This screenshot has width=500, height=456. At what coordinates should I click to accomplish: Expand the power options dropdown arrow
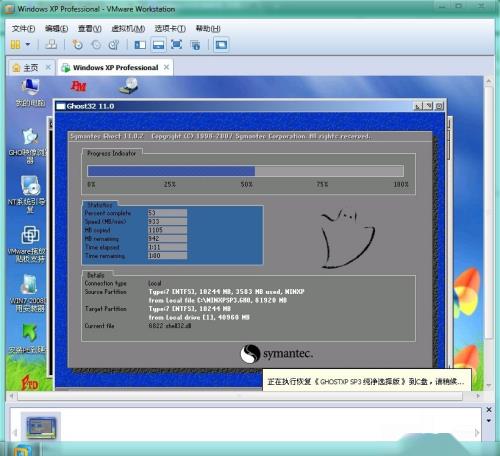click(28, 44)
